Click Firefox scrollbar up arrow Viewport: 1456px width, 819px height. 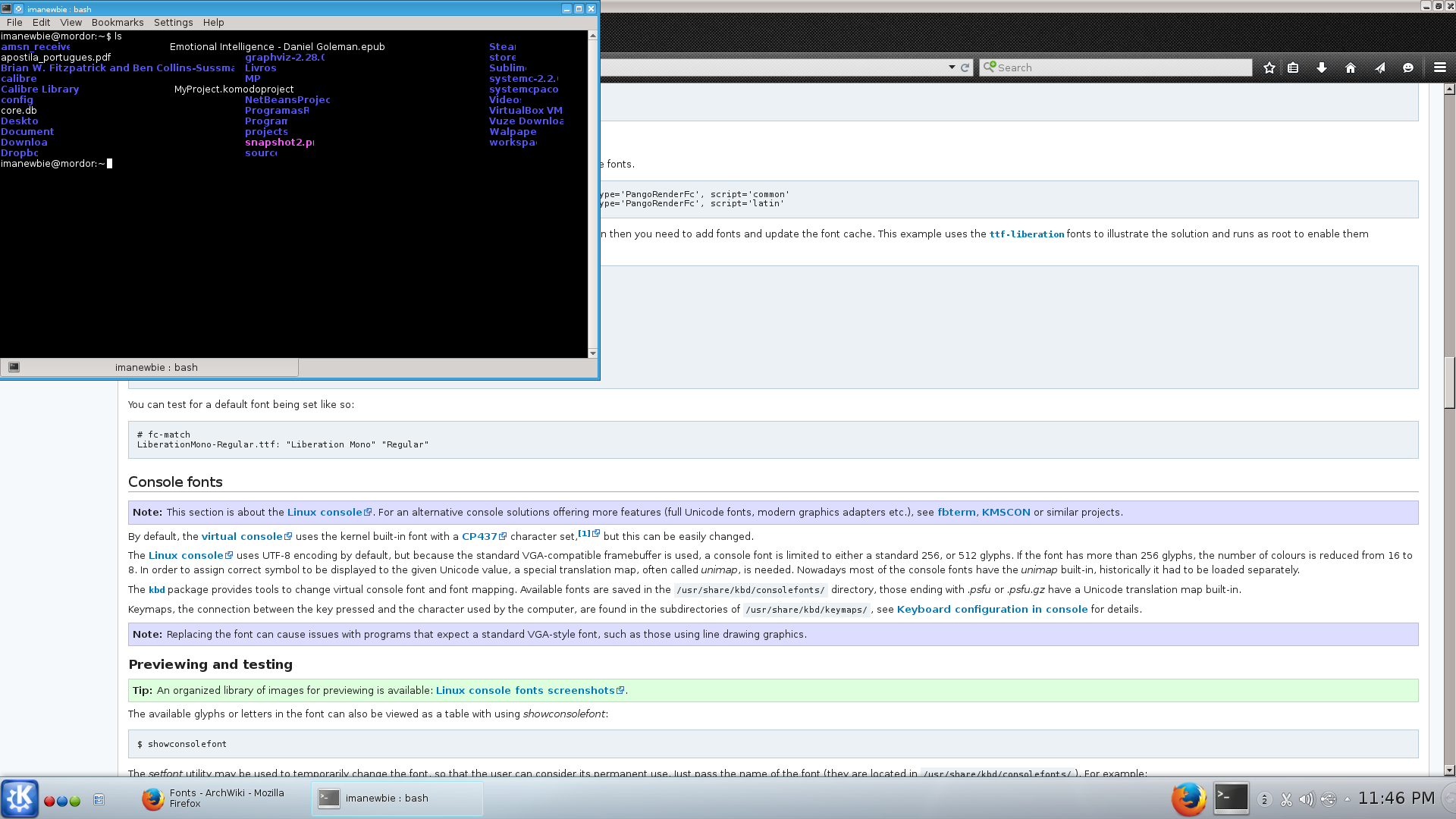1449,89
